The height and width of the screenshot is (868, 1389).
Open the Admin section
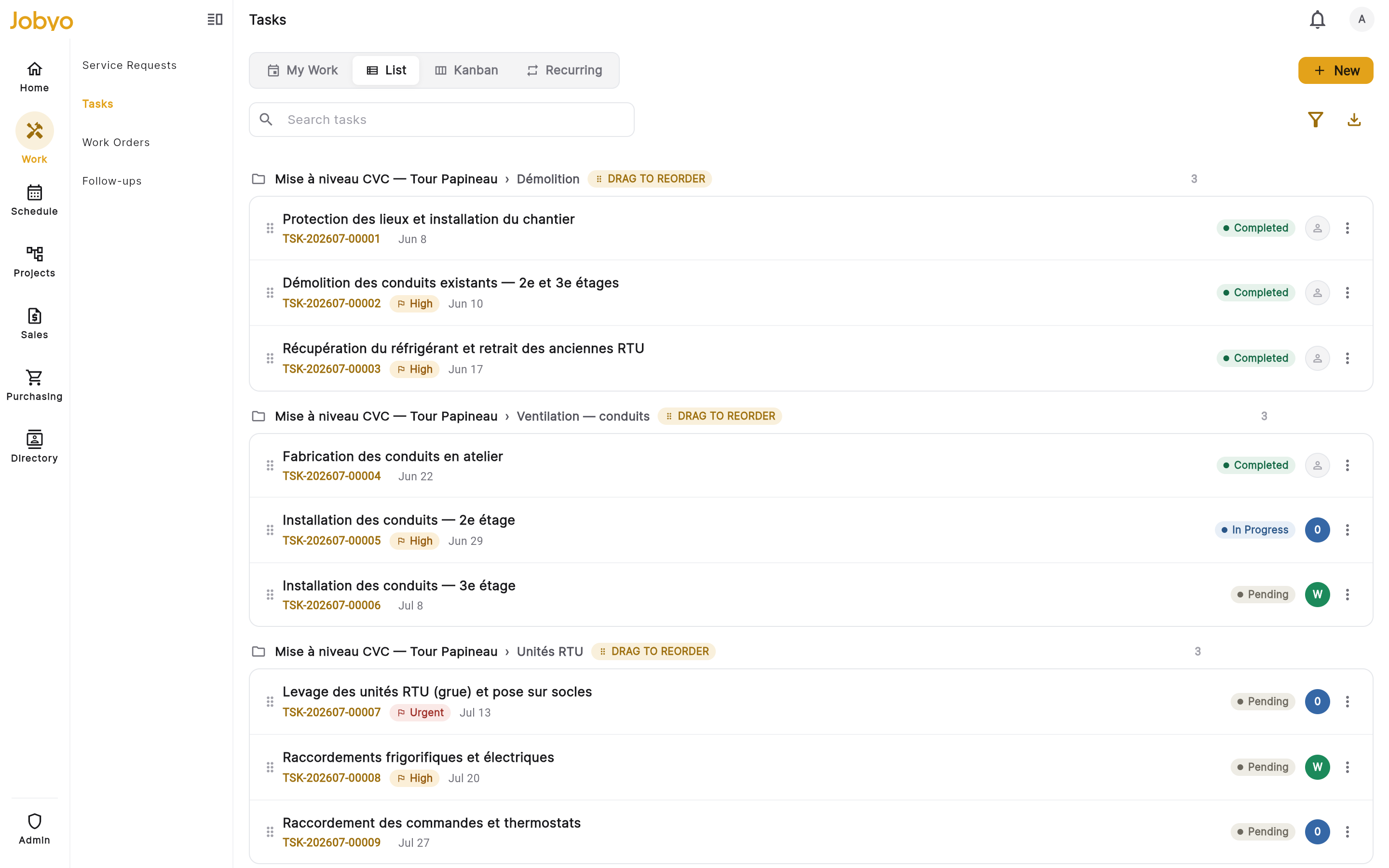coord(34,829)
